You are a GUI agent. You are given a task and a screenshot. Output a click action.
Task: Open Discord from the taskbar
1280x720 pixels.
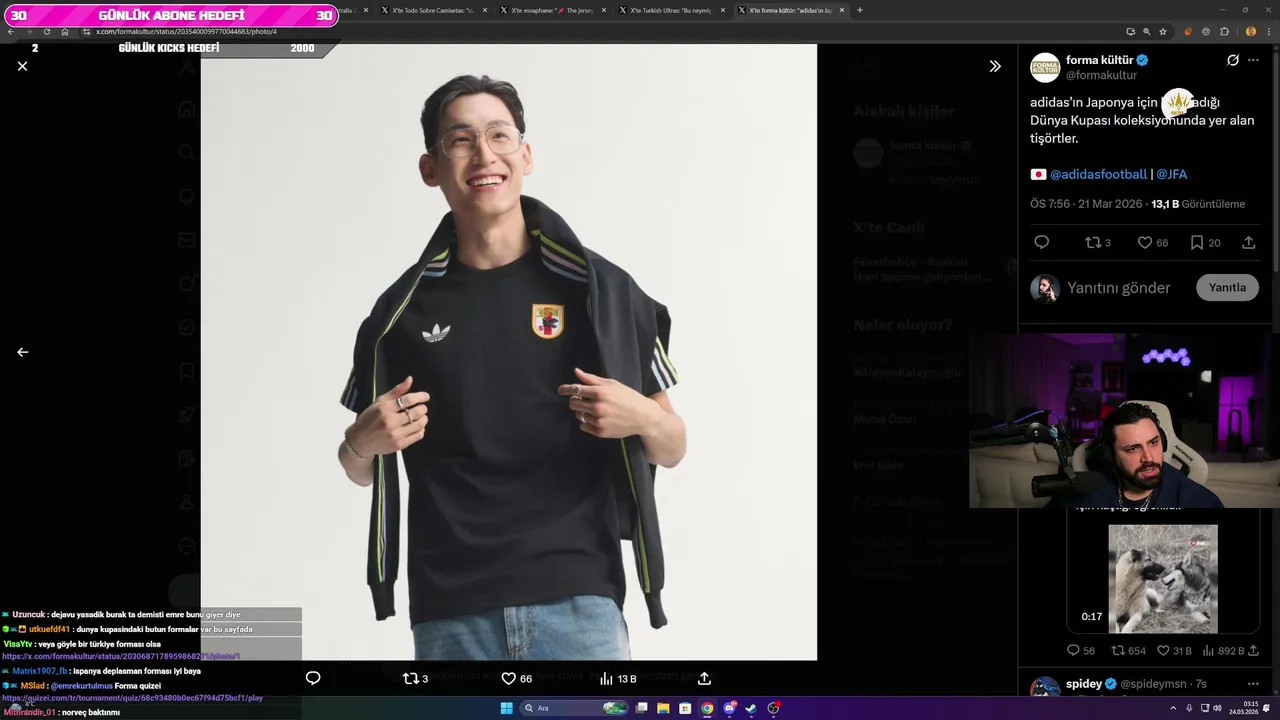tap(730, 708)
